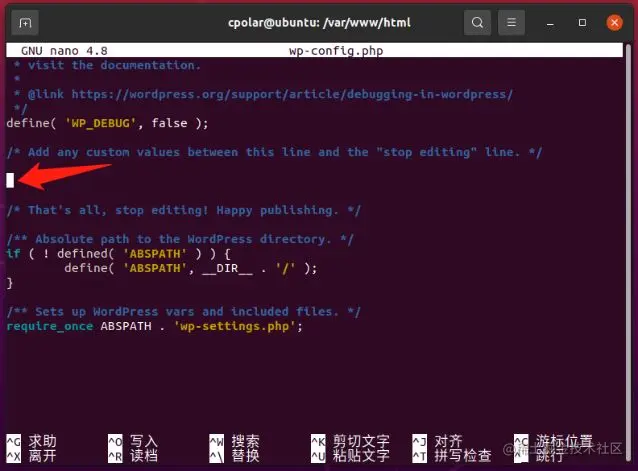Click the 'That's all, stop editing' comment
This screenshot has height=471, width=638.
pyautogui.click(x=184, y=210)
